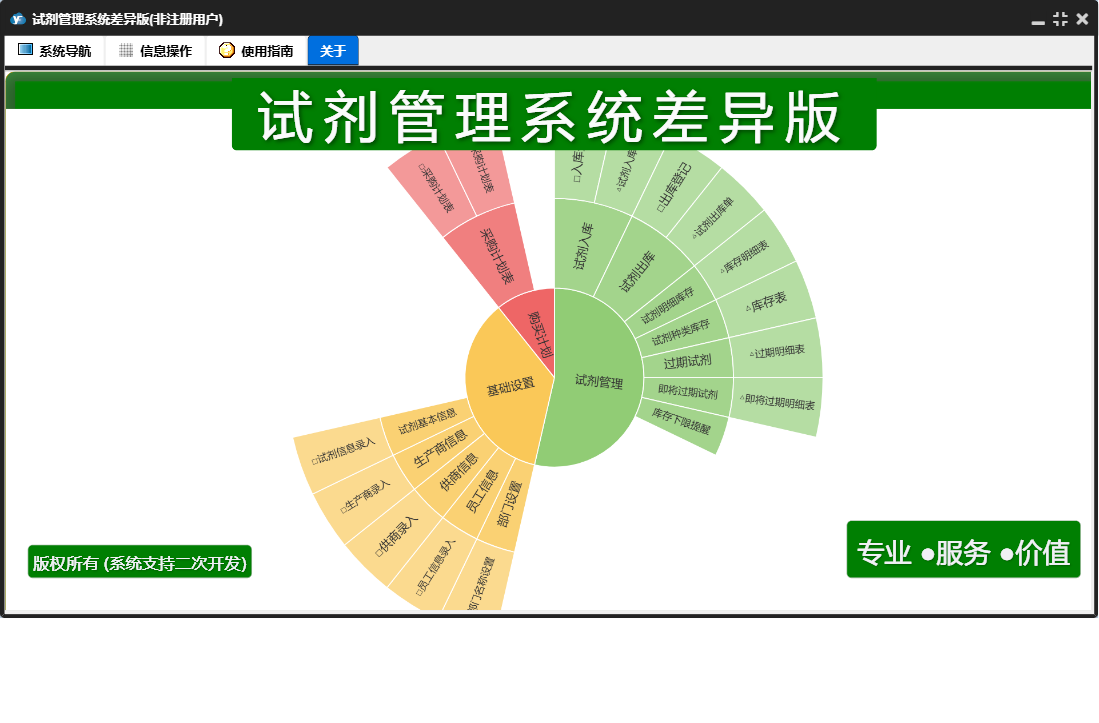1099x723 pixels.
Task: Open the □员工信息录入 entry segment
Action: point(435,568)
